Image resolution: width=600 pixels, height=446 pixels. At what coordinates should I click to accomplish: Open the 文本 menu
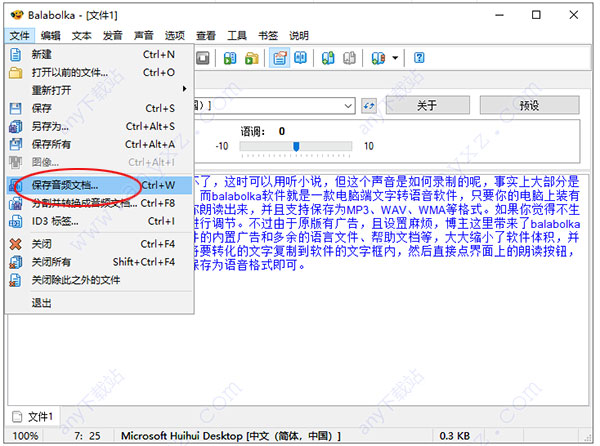pyautogui.click(x=82, y=36)
